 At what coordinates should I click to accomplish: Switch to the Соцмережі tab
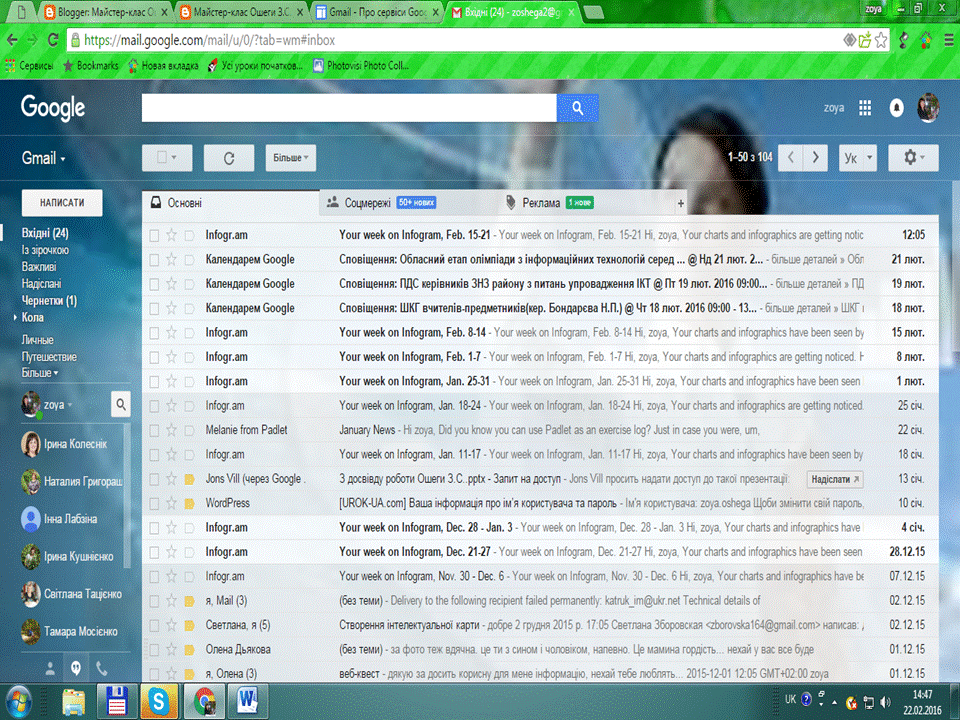[x=408, y=203]
